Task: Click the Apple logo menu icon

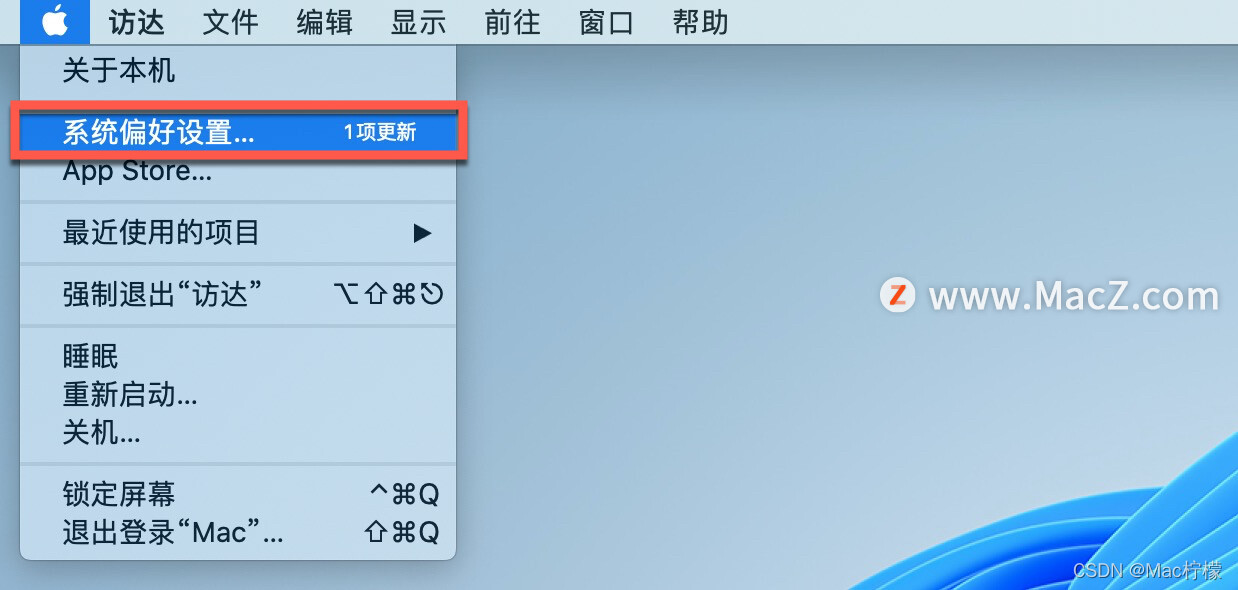Action: [55, 20]
